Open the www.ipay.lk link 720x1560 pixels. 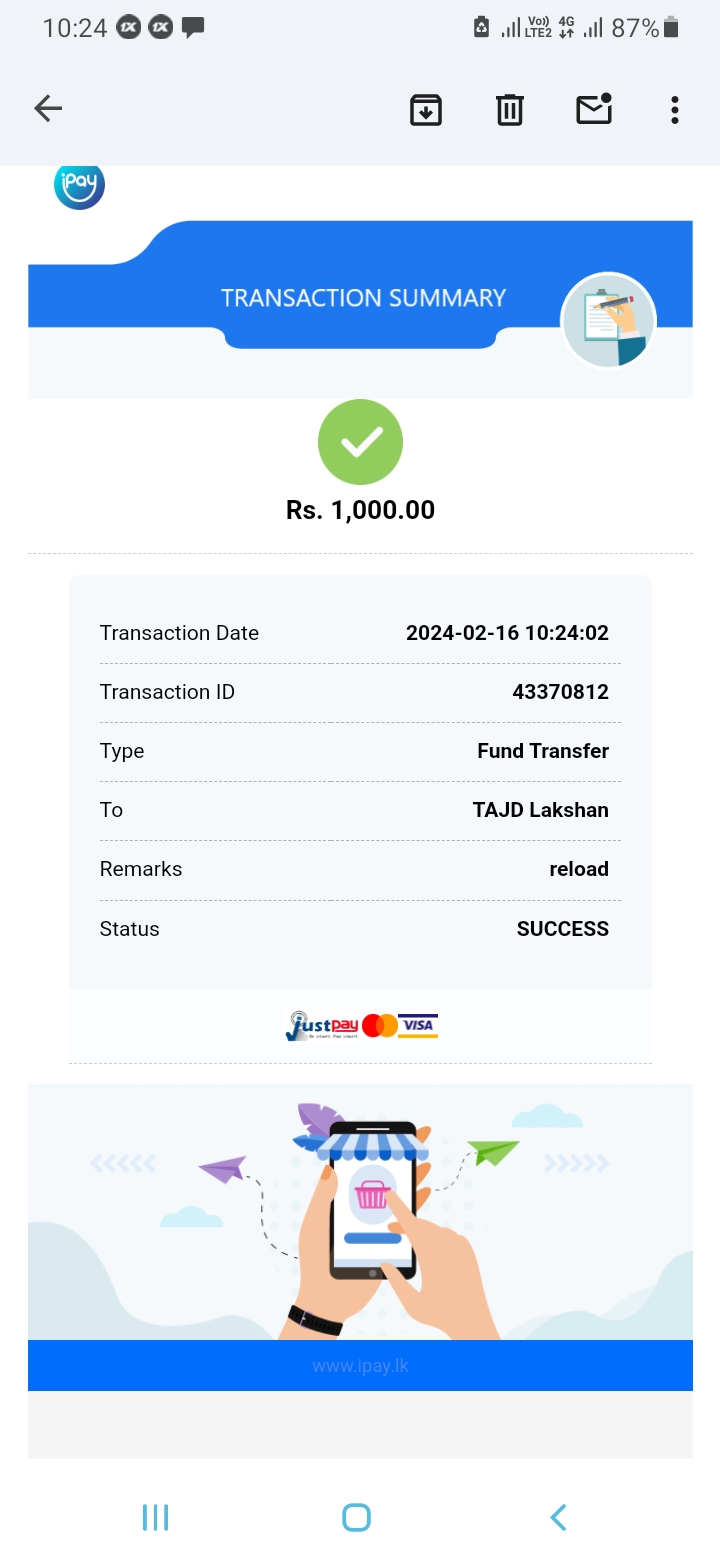tap(360, 1366)
